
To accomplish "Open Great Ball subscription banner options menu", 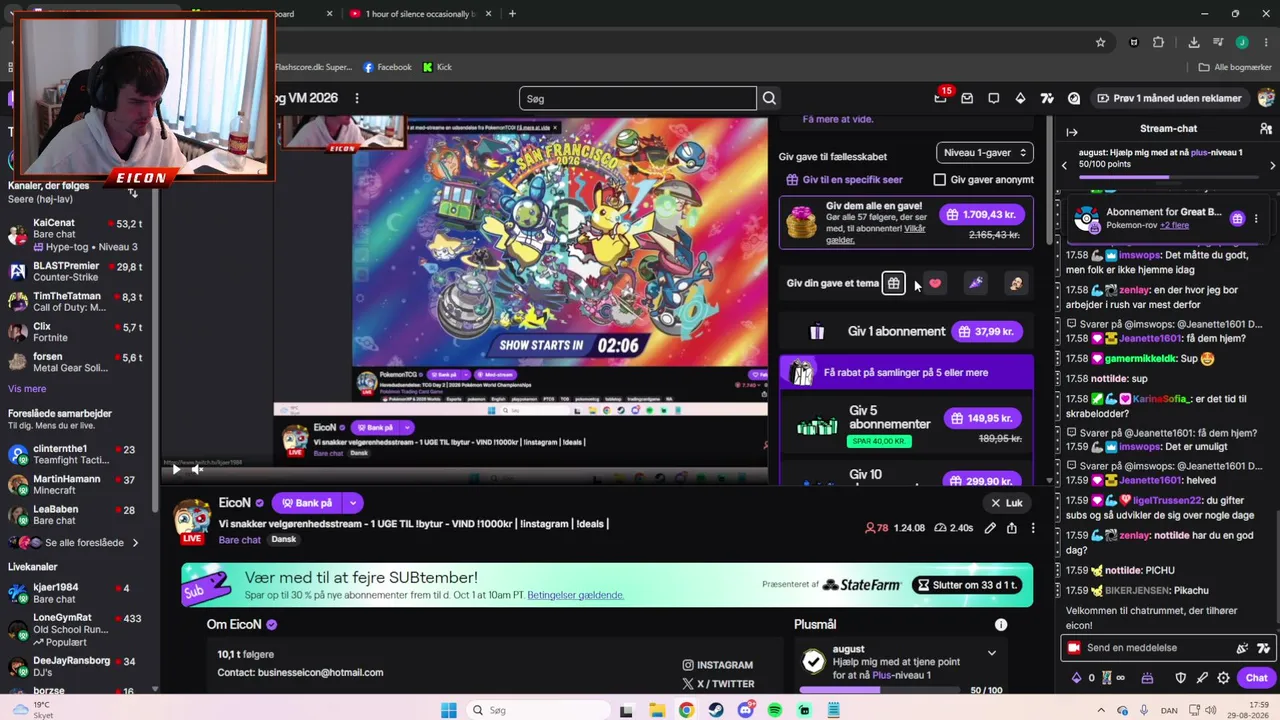I will pyautogui.click(x=1256, y=219).
